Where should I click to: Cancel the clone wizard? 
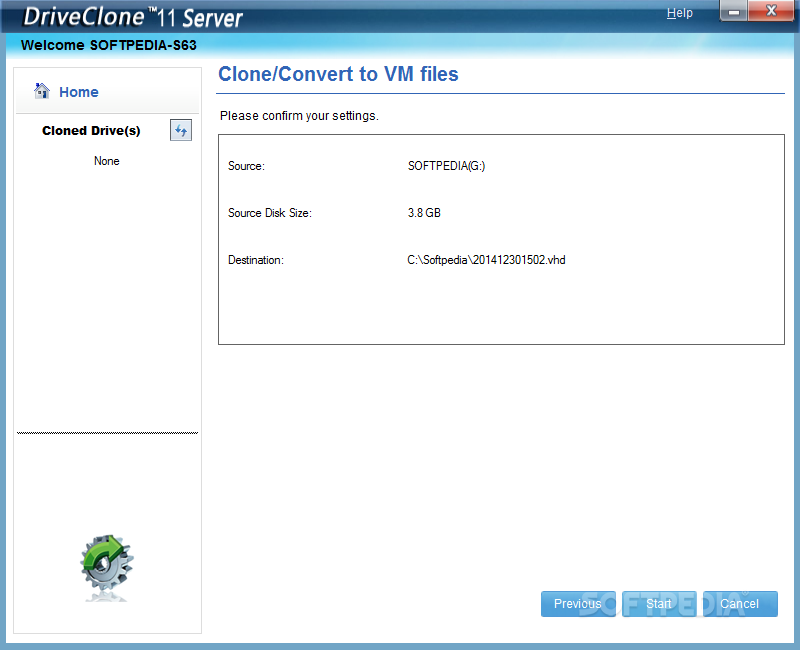(740, 604)
